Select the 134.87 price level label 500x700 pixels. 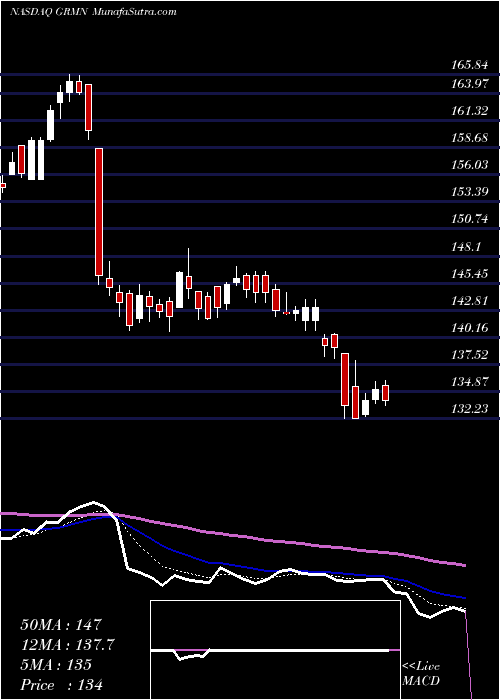click(468, 382)
